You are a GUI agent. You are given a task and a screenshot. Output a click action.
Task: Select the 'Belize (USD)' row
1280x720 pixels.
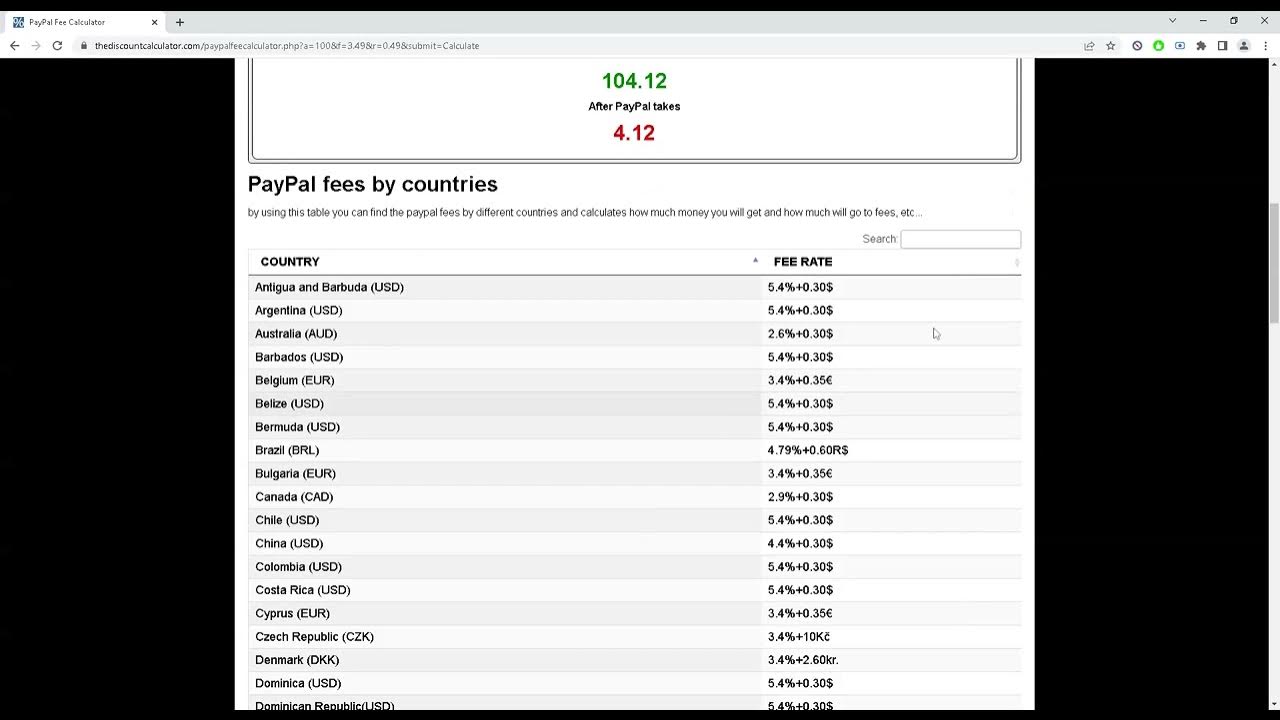pos(634,404)
